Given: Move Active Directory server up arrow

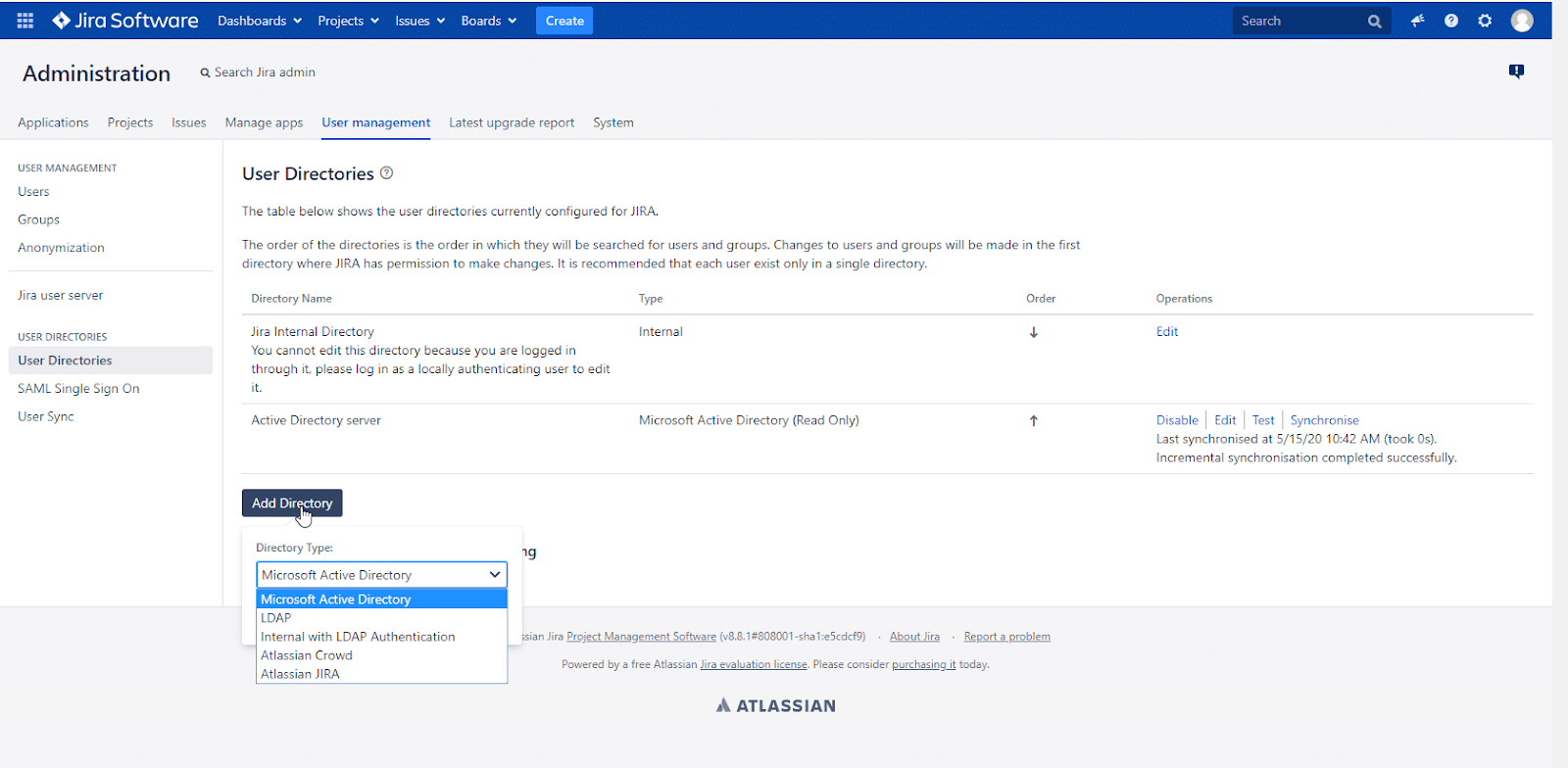Looking at the screenshot, I should point(1033,420).
